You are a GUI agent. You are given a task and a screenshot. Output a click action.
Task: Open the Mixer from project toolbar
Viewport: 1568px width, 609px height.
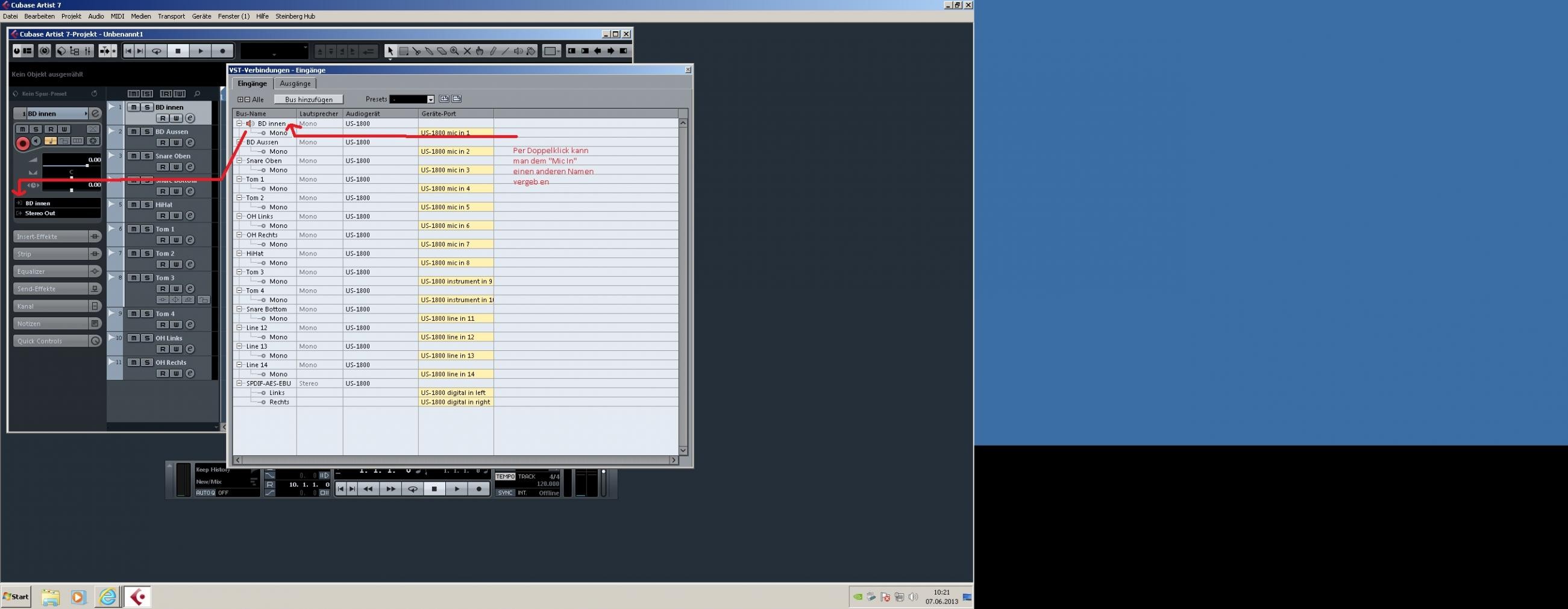pyautogui.click(x=87, y=51)
